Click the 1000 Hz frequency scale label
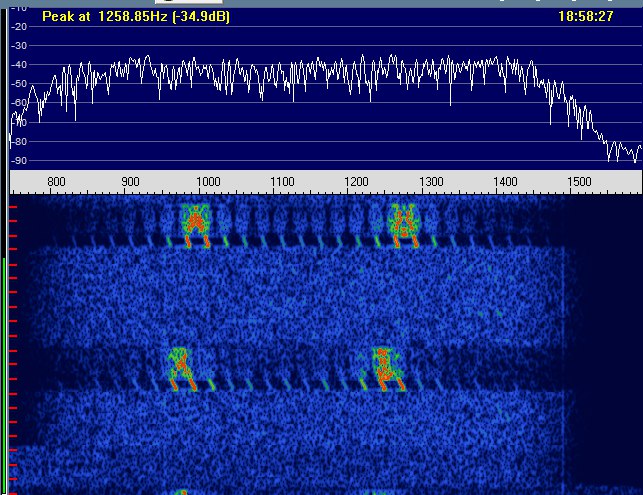Viewport: 643px width, 495px height. click(207, 181)
